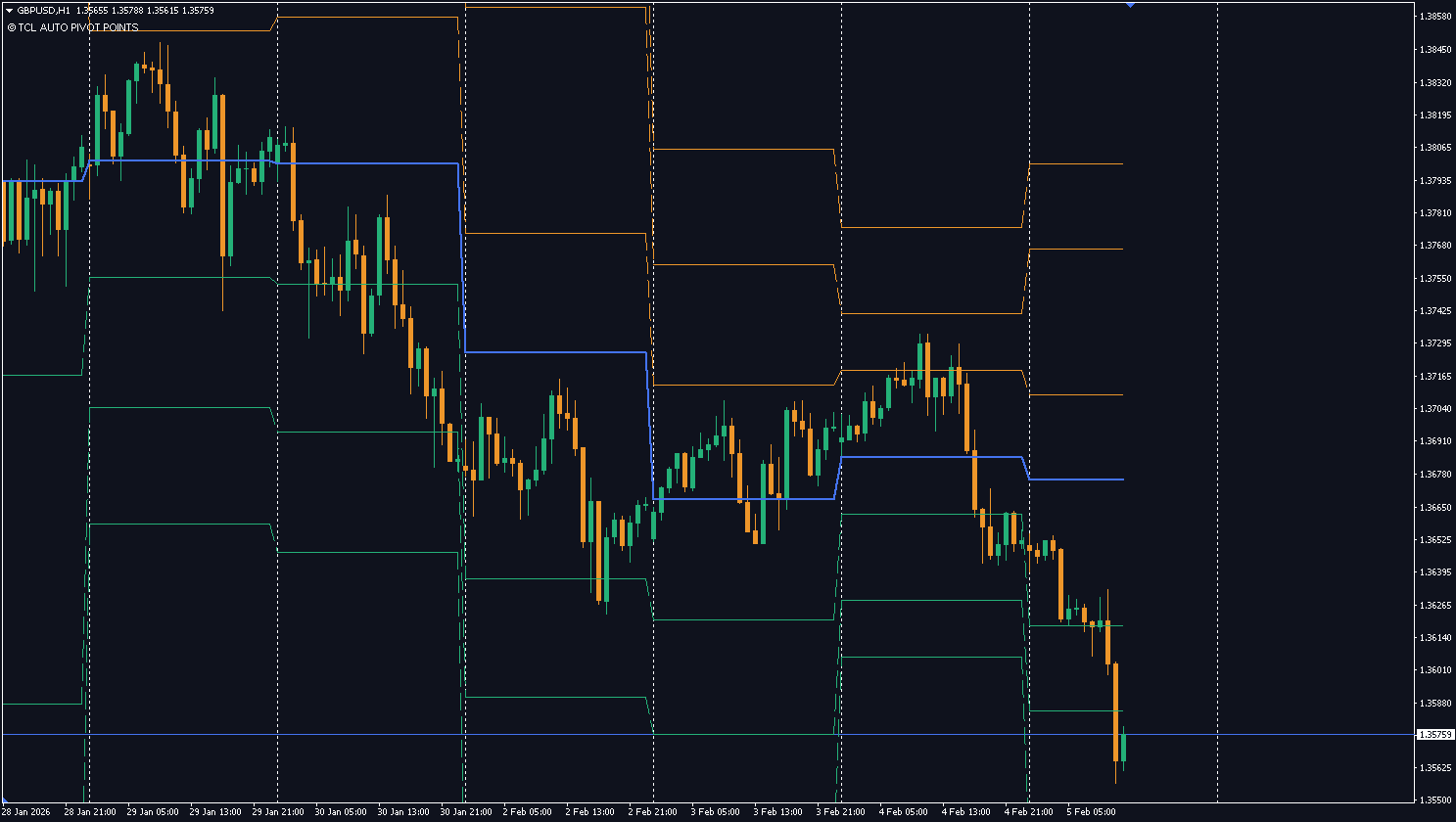Click the blue chart shift triangle at top
The image size is (1456, 822).
(1130, 5)
